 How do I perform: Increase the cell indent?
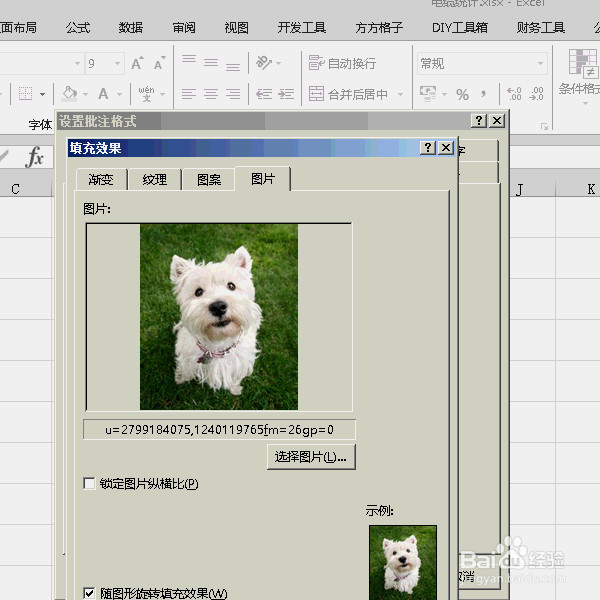286,94
